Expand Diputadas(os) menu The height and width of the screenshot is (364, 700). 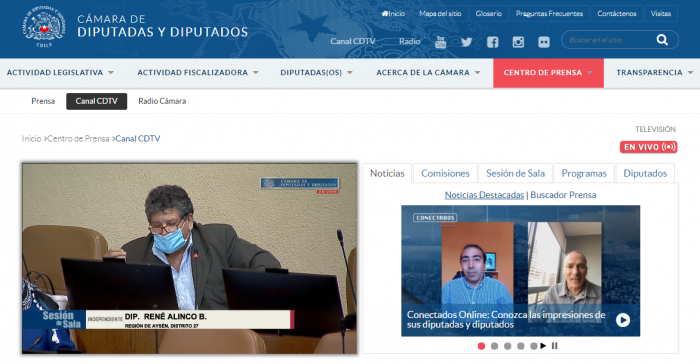click(316, 72)
